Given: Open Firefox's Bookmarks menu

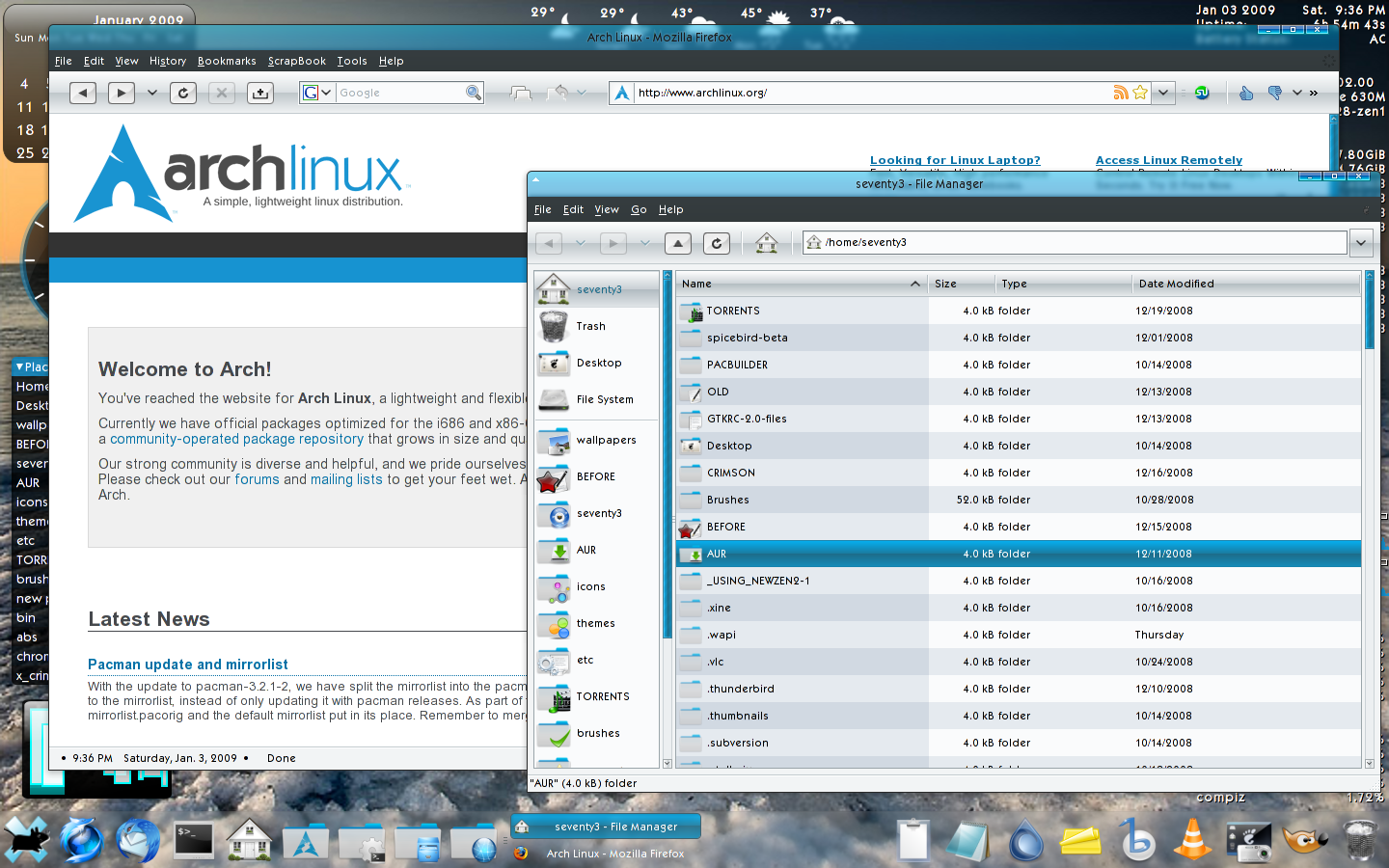Looking at the screenshot, I should (227, 61).
